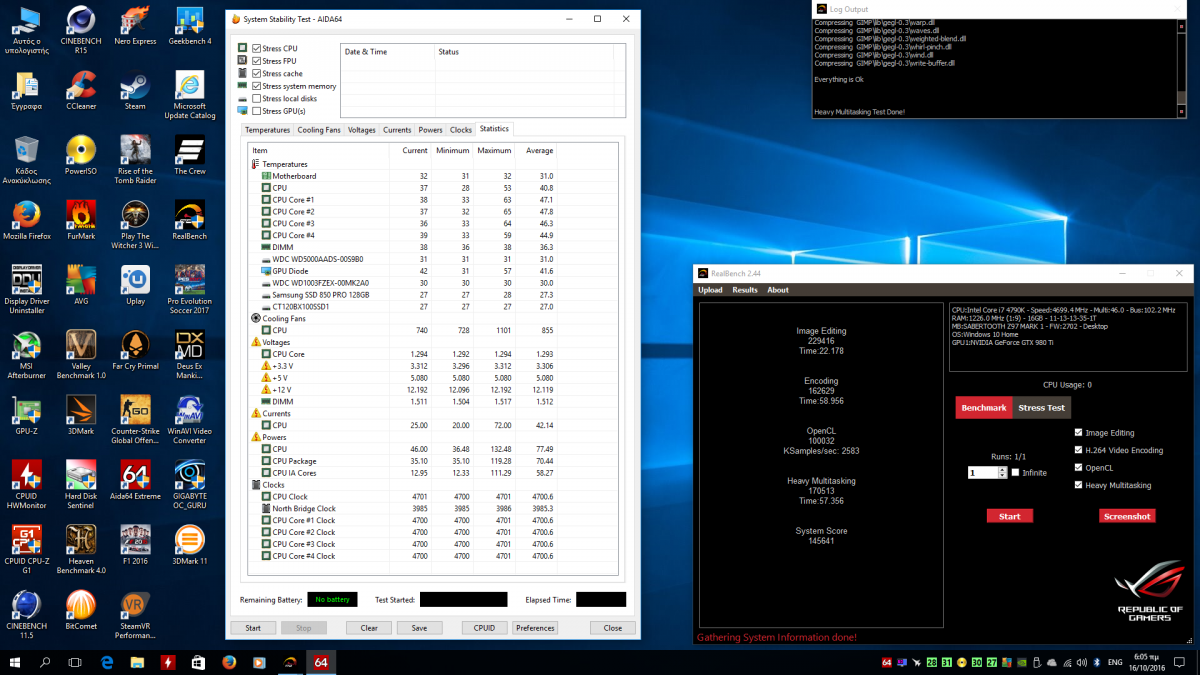Toggle the Stress cache checkbox

[256, 73]
